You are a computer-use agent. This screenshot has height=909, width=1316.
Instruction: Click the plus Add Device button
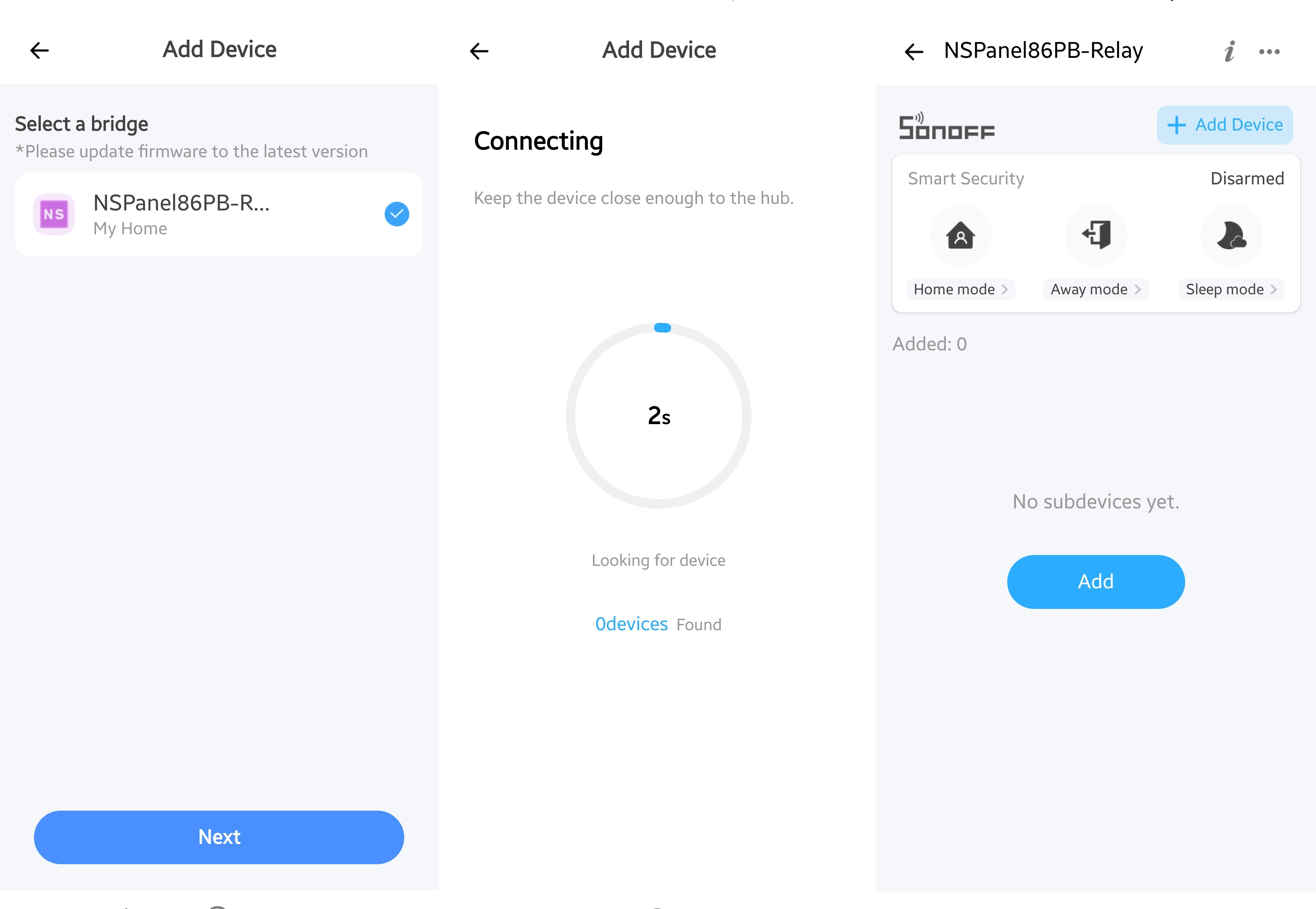click(x=1225, y=125)
